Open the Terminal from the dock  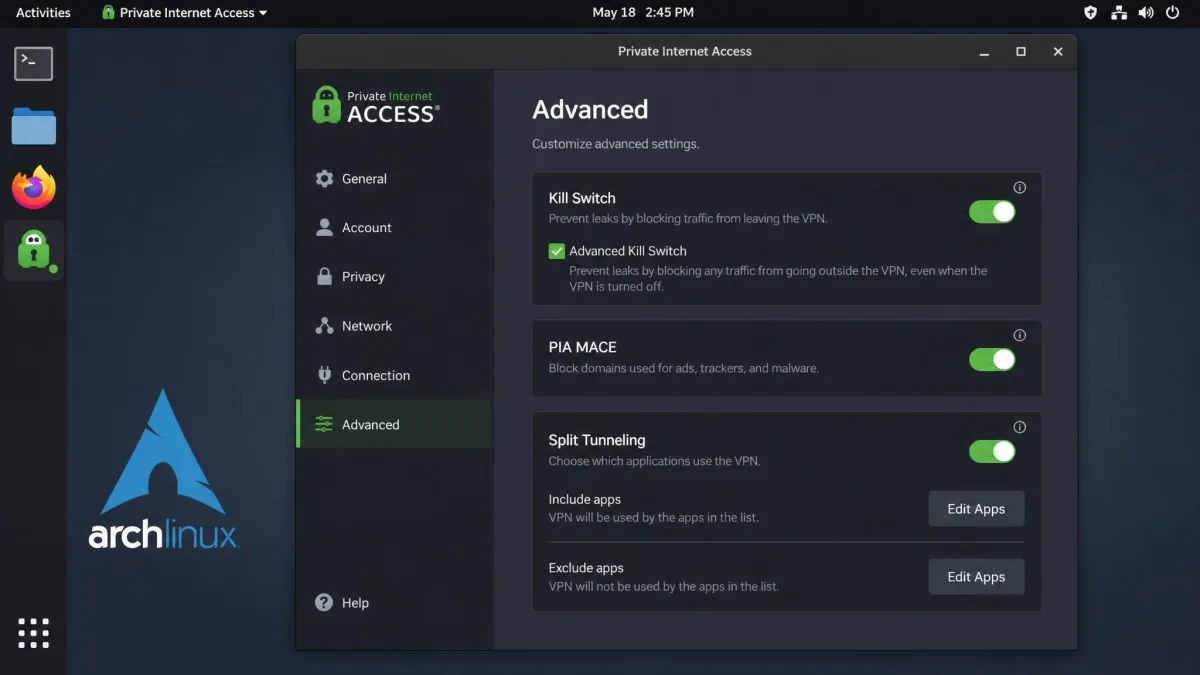coord(33,64)
